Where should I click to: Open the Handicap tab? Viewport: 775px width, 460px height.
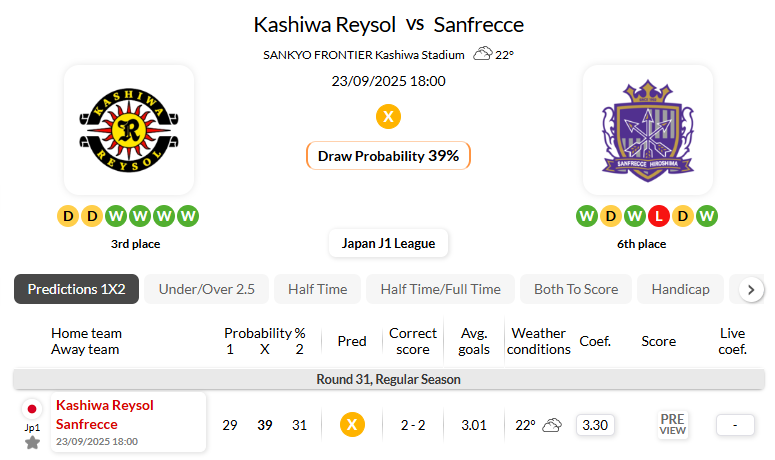tap(680, 289)
